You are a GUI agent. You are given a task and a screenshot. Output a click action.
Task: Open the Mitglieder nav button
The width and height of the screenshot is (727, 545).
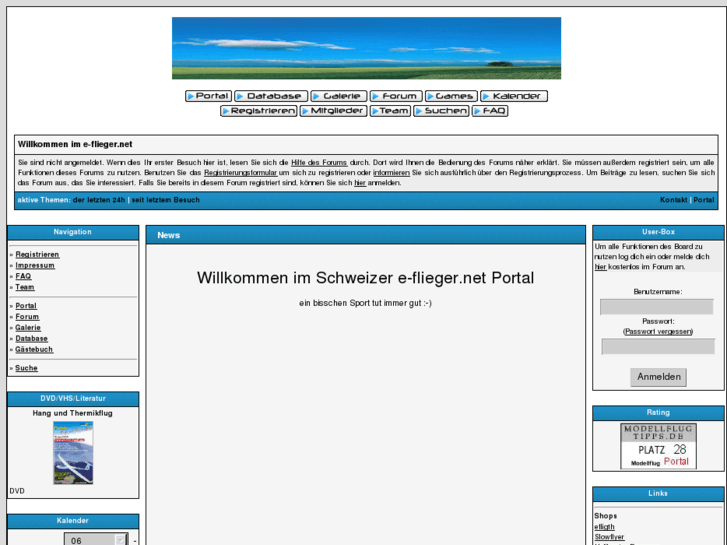tap(333, 111)
